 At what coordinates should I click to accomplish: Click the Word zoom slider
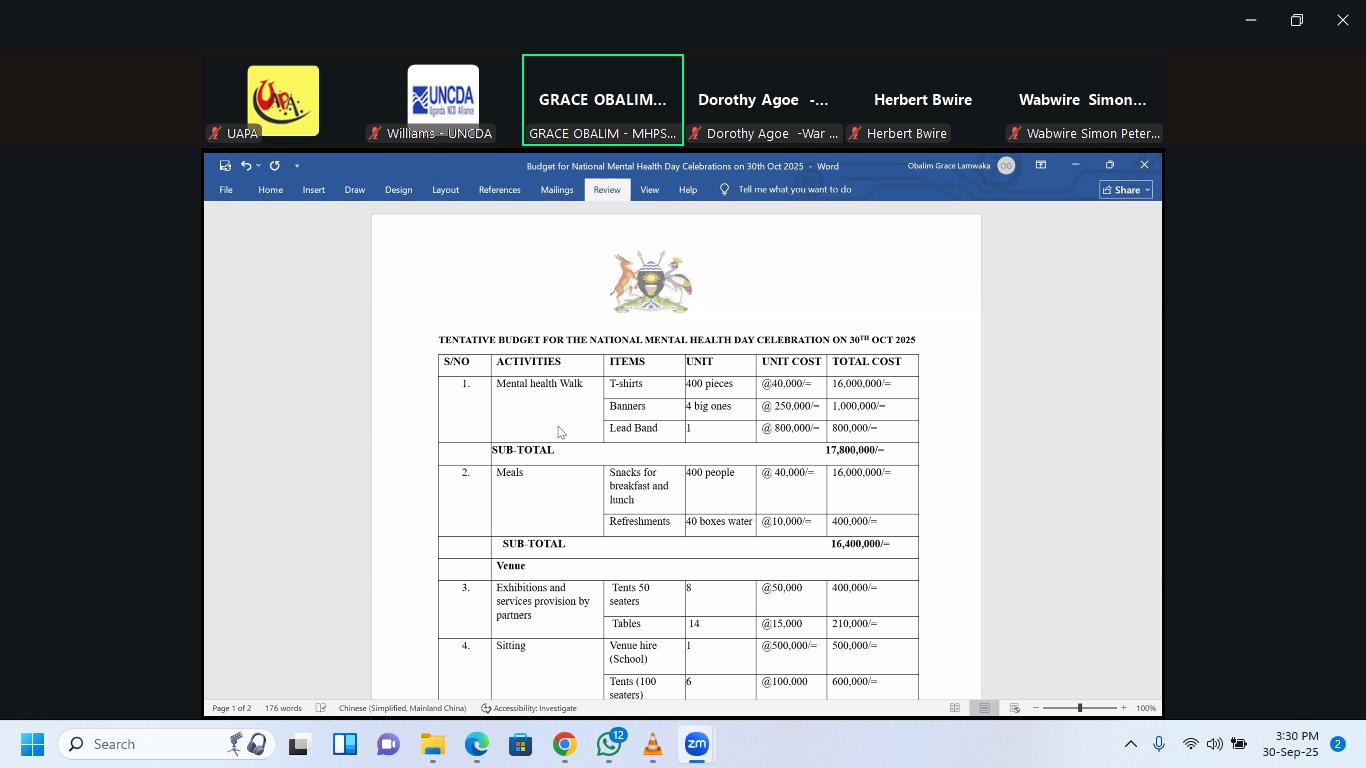1080,708
